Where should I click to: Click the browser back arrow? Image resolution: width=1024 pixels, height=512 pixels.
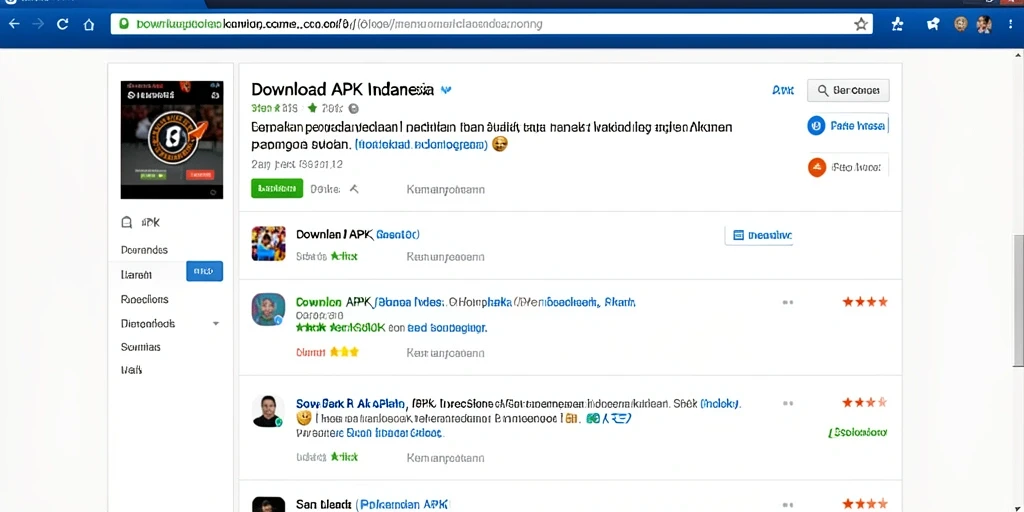tap(14, 24)
